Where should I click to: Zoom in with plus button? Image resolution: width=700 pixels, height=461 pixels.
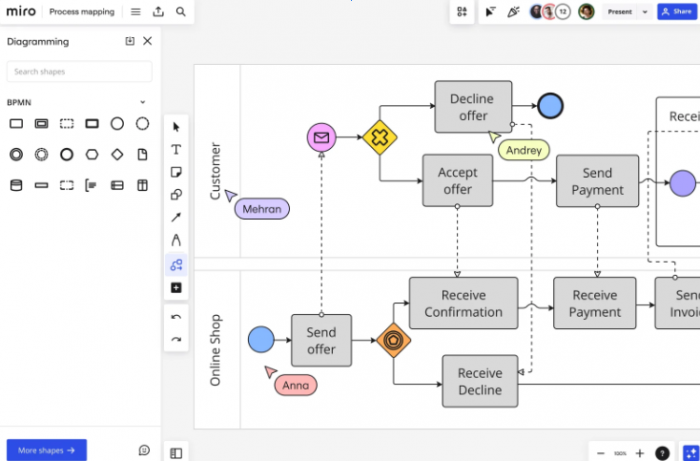pyautogui.click(x=640, y=453)
